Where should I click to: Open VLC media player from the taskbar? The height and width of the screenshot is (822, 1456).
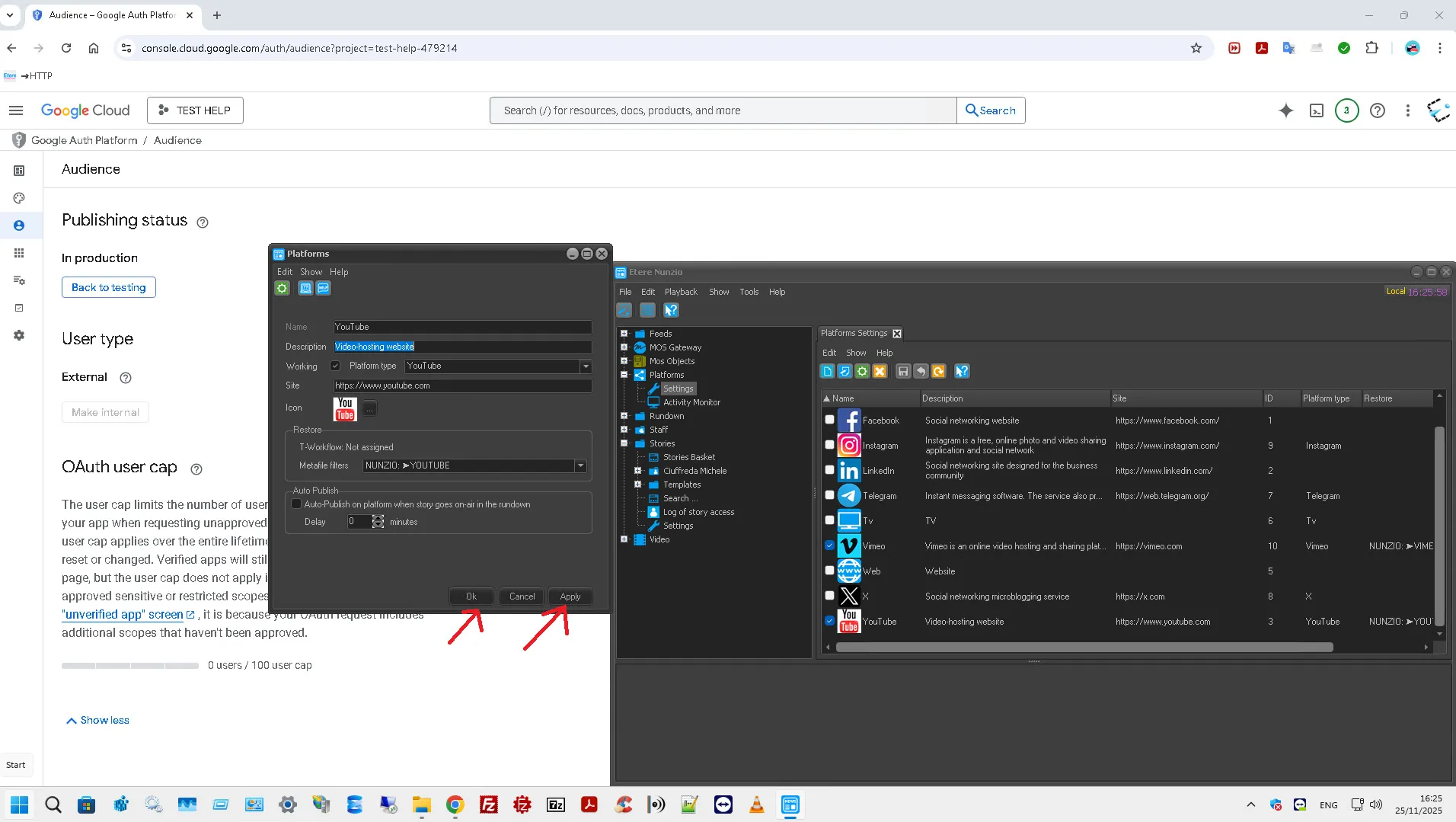click(756, 804)
